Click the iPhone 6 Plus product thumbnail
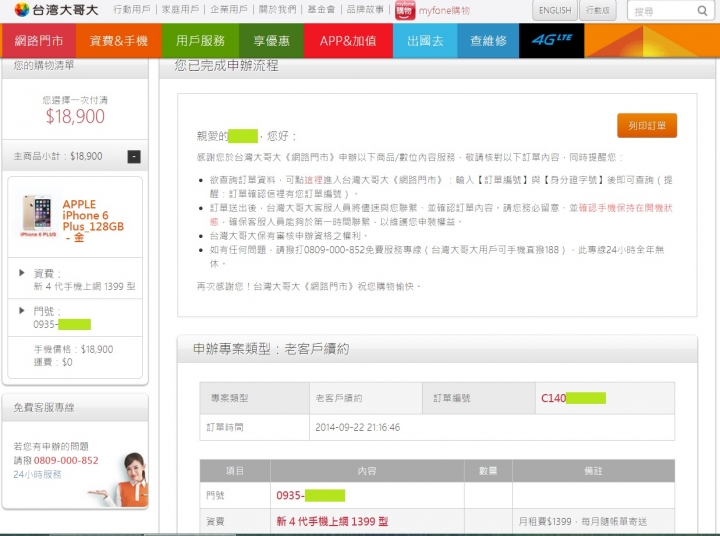Screen dimensions: 720x536 point(39,216)
